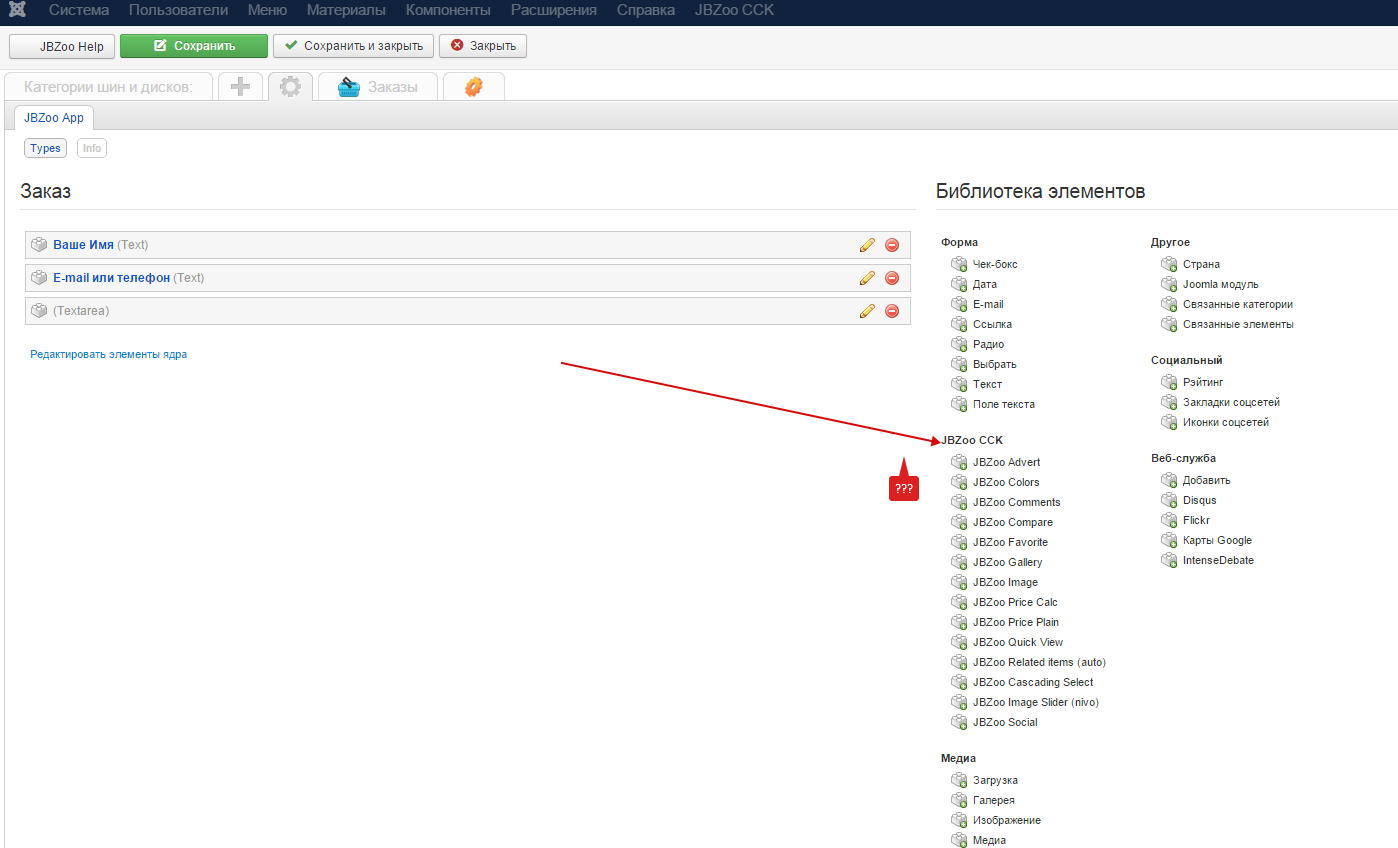This screenshot has height=848, width=1398.
Task: Open the Компоненты menu
Action: pos(448,10)
